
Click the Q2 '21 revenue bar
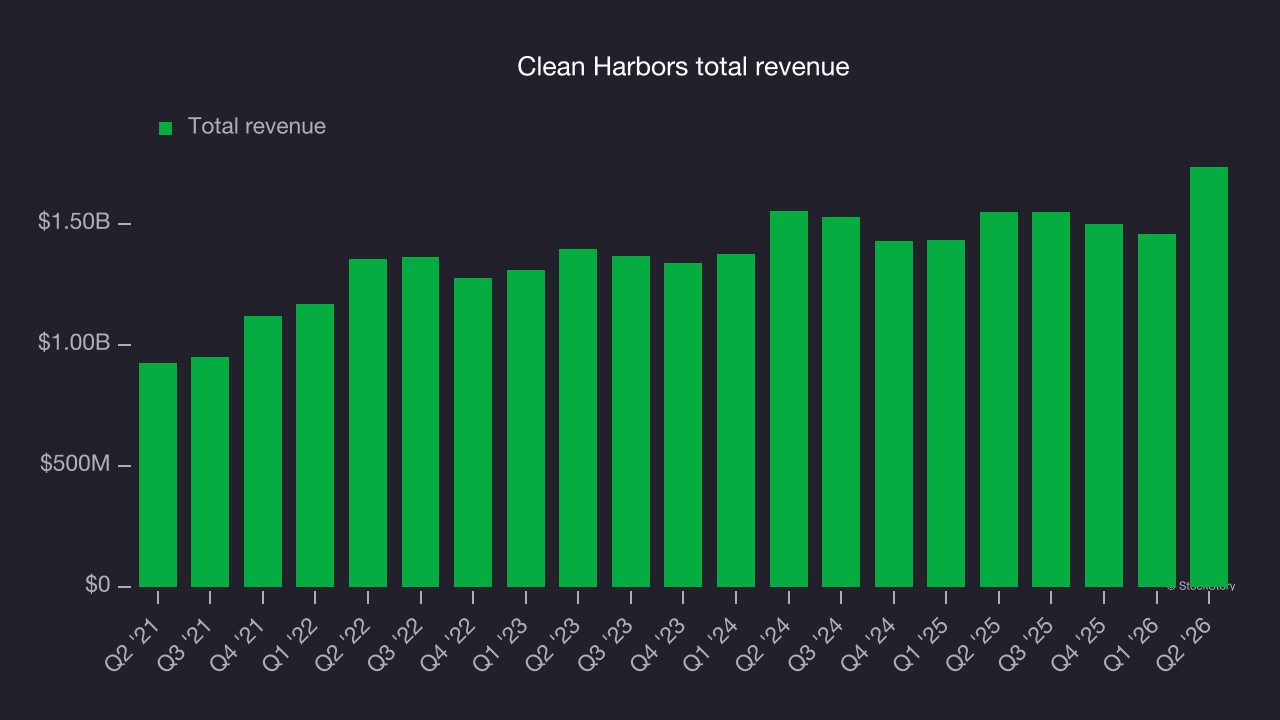point(158,475)
